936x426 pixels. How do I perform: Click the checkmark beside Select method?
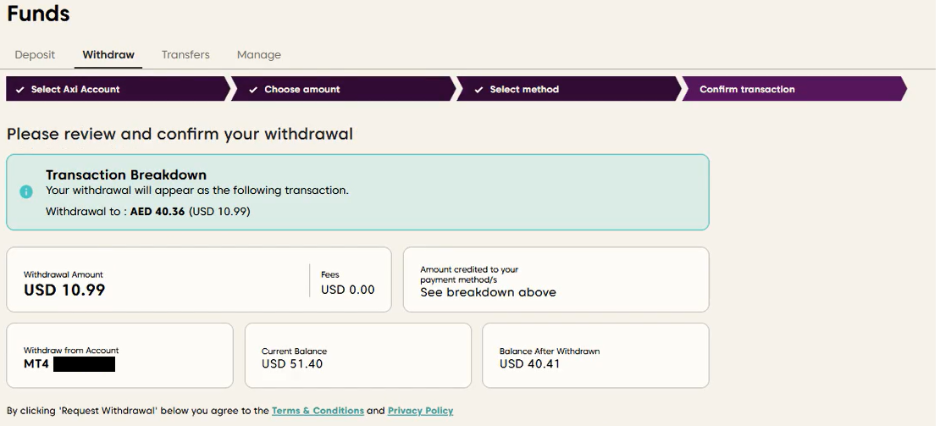tap(480, 90)
